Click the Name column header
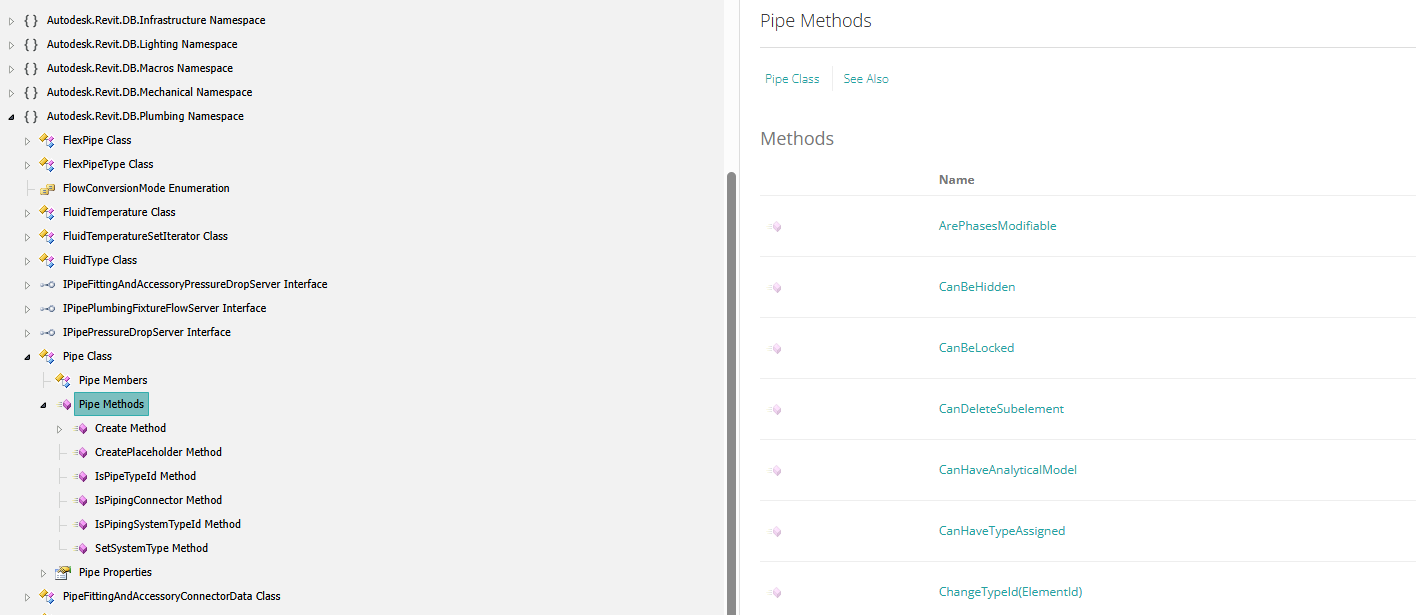This screenshot has height=615, width=1416. coord(956,180)
